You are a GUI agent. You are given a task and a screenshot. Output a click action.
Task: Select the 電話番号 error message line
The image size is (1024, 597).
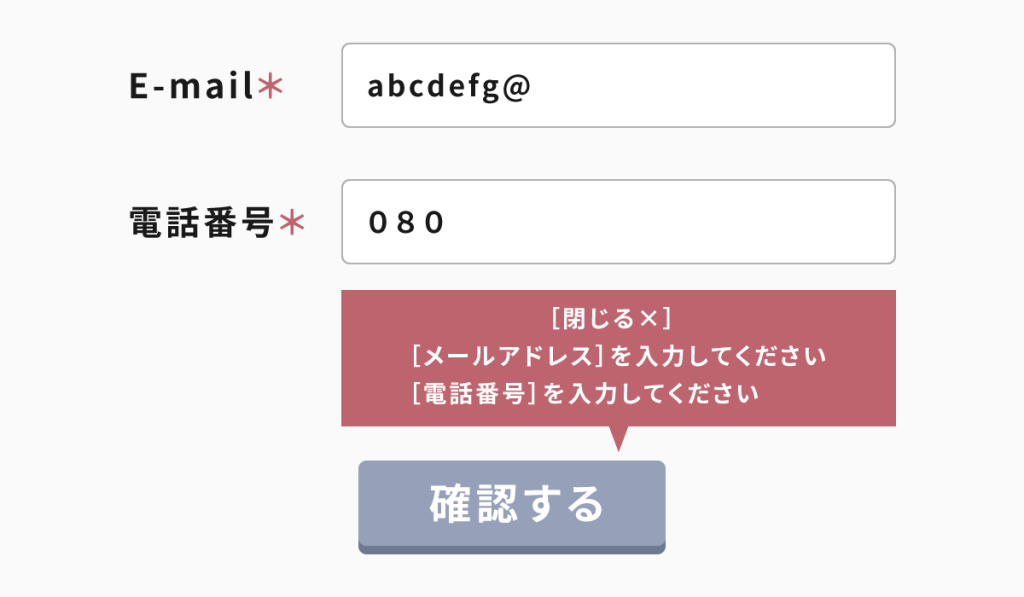[x=585, y=393]
